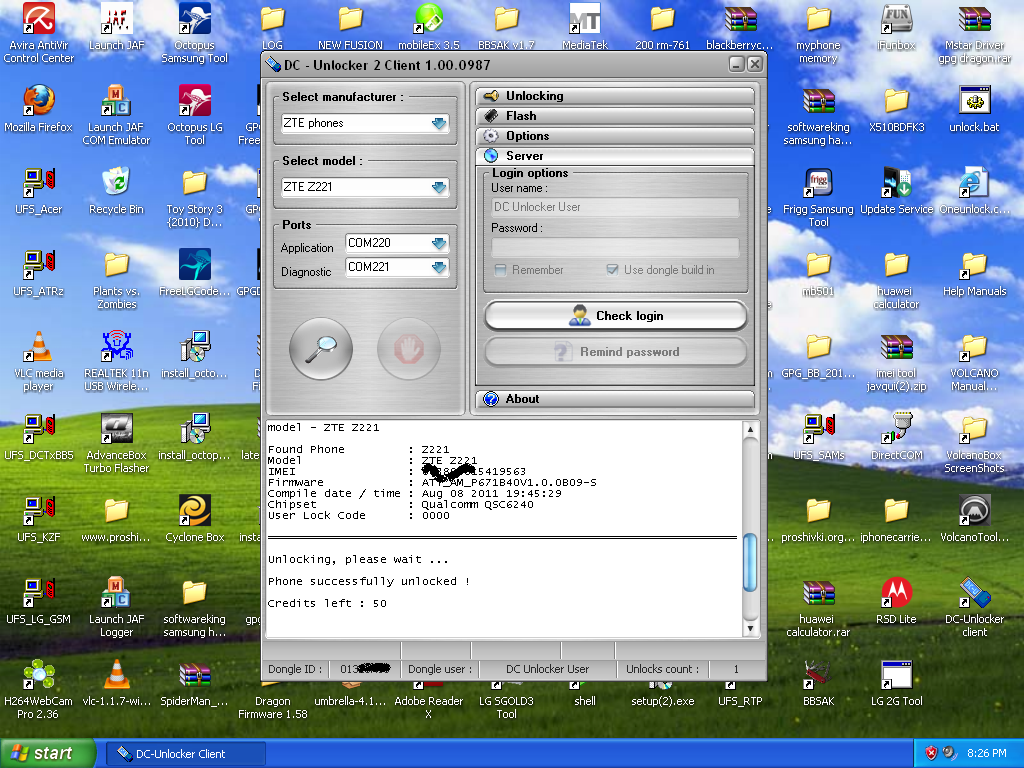This screenshot has height=768, width=1024.
Task: Open mobileEx 3.5 desktop icon
Action: tap(429, 27)
